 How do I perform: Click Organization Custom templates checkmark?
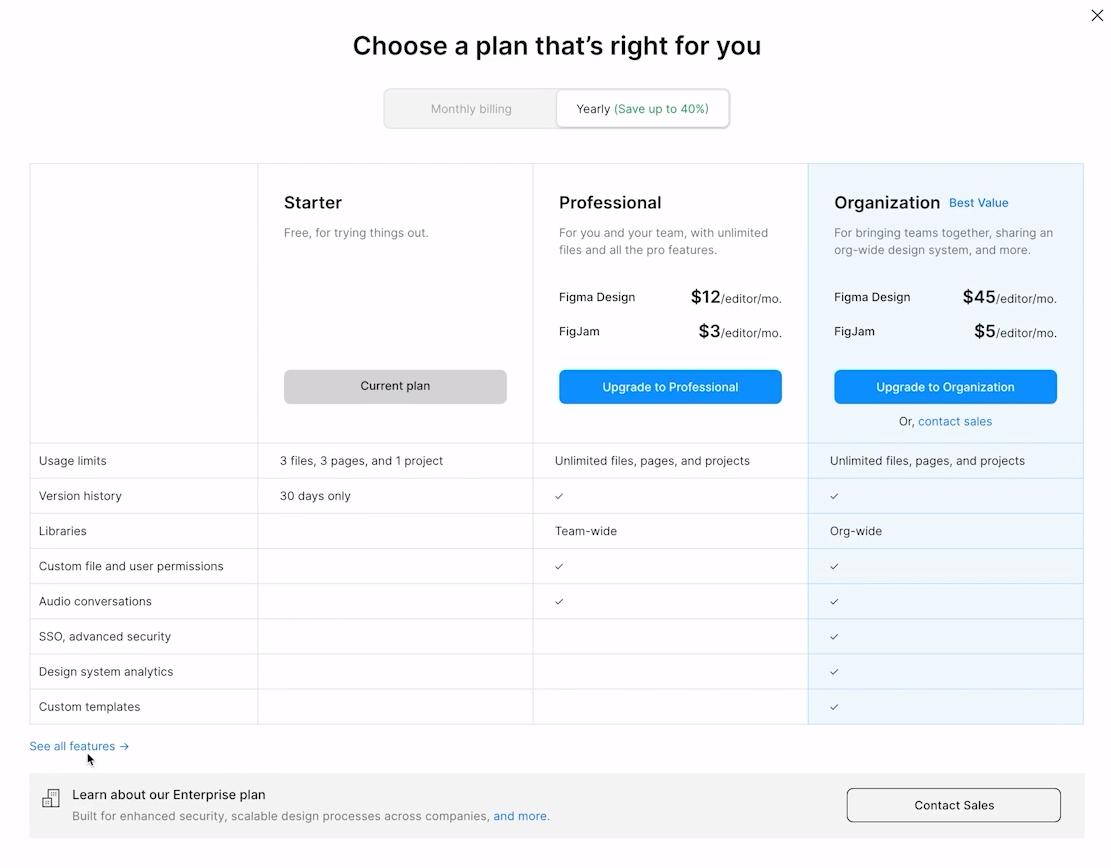tap(834, 707)
